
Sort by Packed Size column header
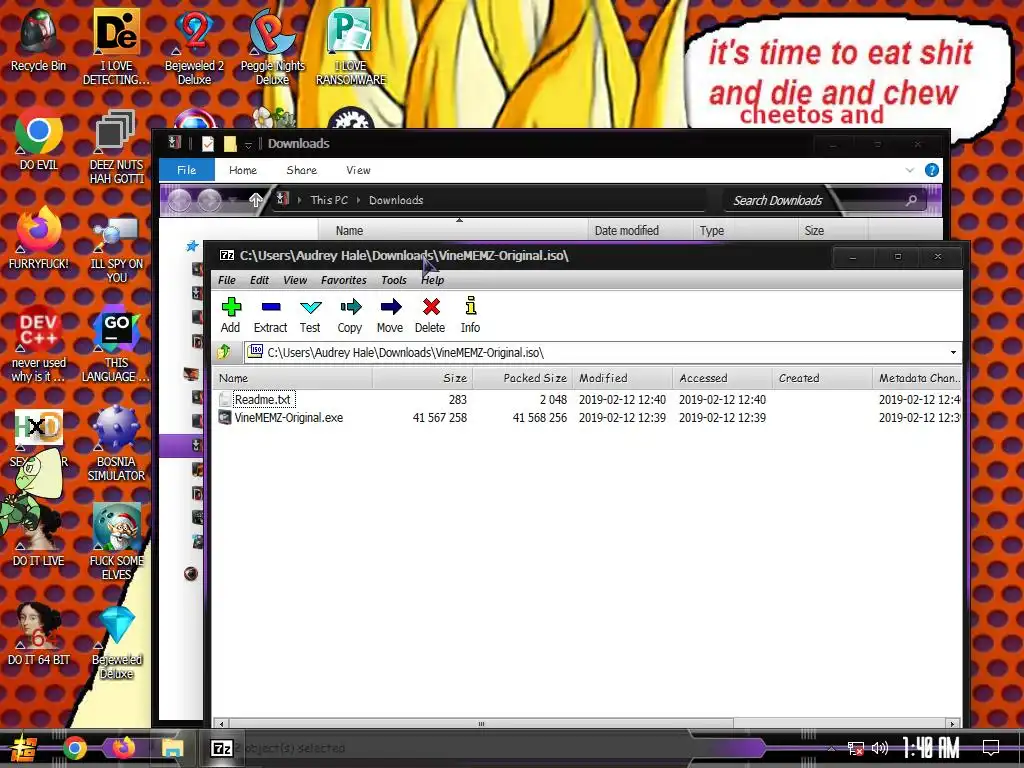(x=522, y=378)
